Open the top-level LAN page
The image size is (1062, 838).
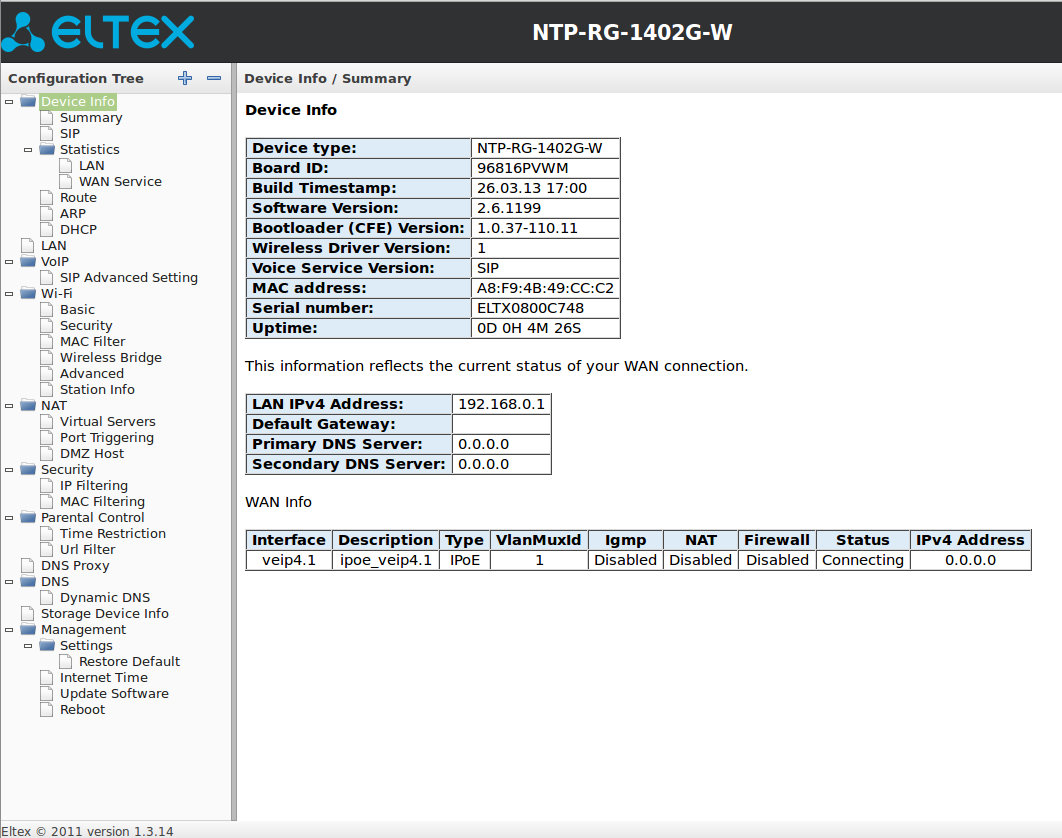tap(54, 246)
